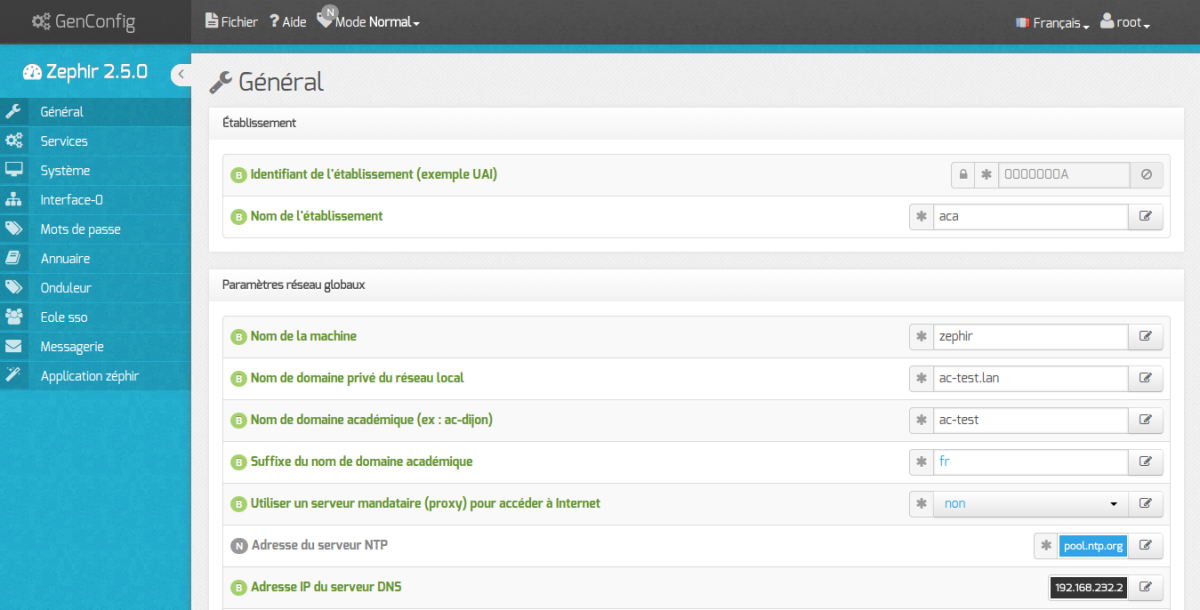Select Général in the sidebar

95,112
